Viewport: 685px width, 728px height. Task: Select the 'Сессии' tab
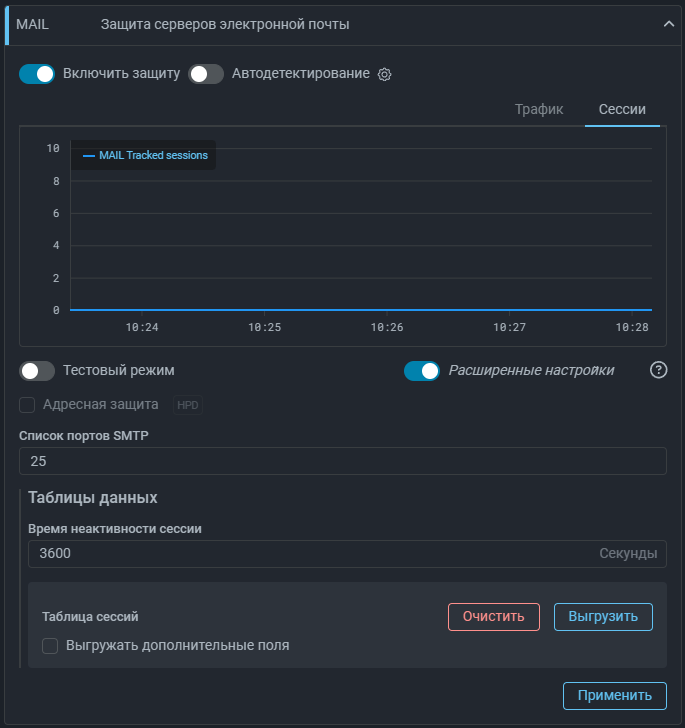pyautogui.click(x=622, y=109)
